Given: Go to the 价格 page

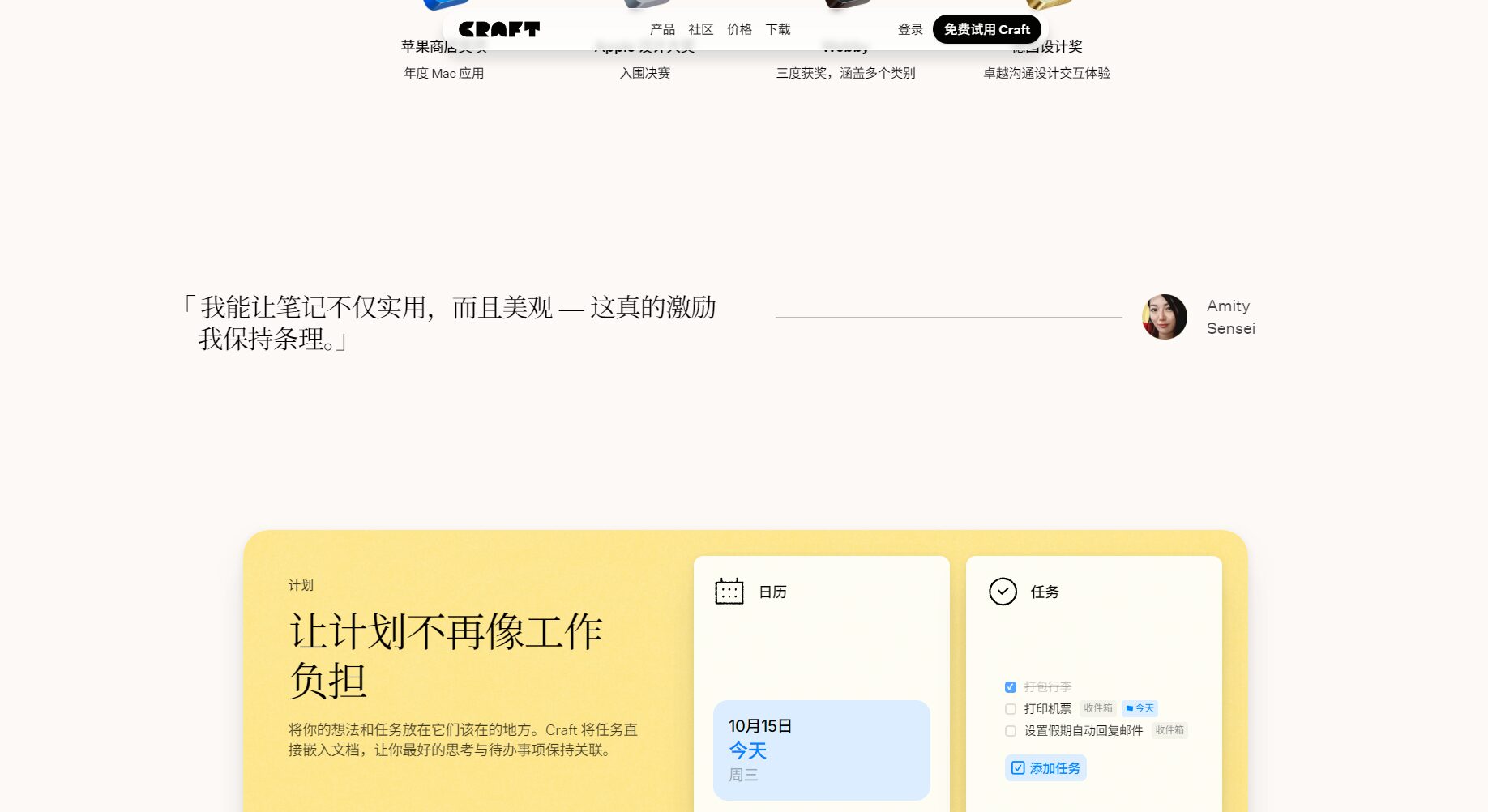Looking at the screenshot, I should click(x=739, y=30).
